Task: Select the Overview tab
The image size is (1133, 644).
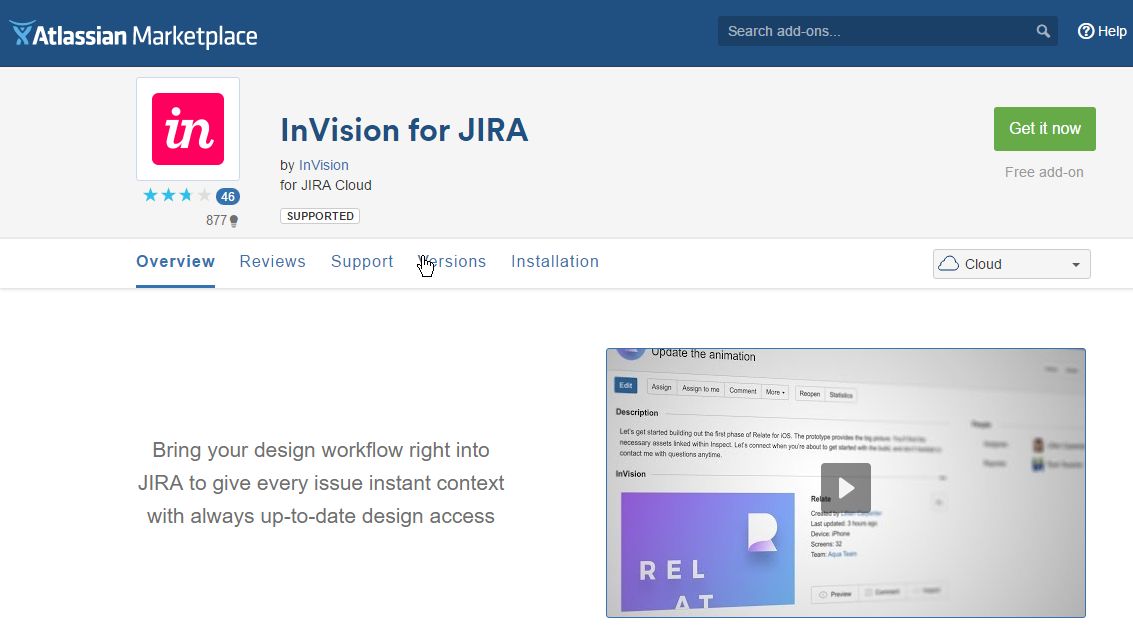Action: pos(176,262)
